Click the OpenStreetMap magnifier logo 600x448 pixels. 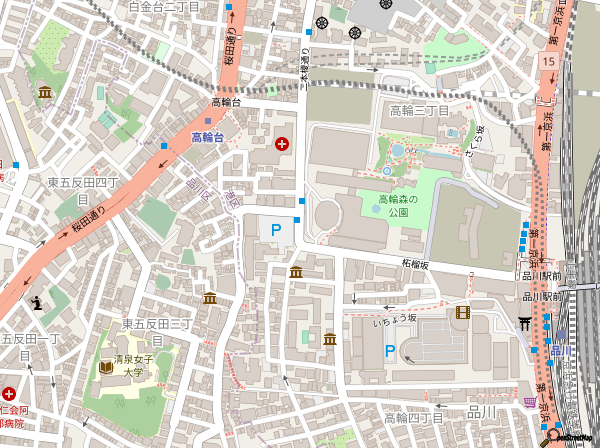tap(553, 436)
